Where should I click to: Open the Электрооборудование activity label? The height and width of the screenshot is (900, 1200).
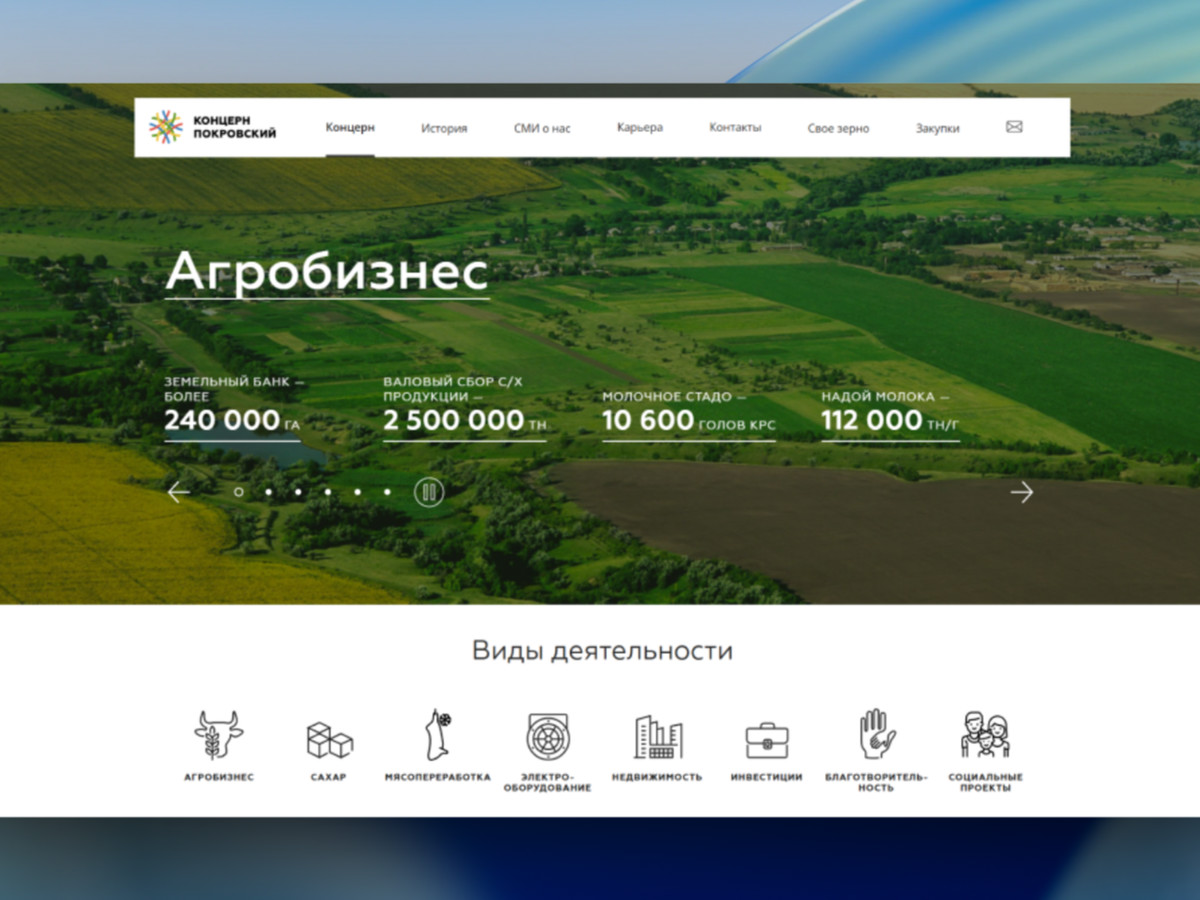(548, 782)
